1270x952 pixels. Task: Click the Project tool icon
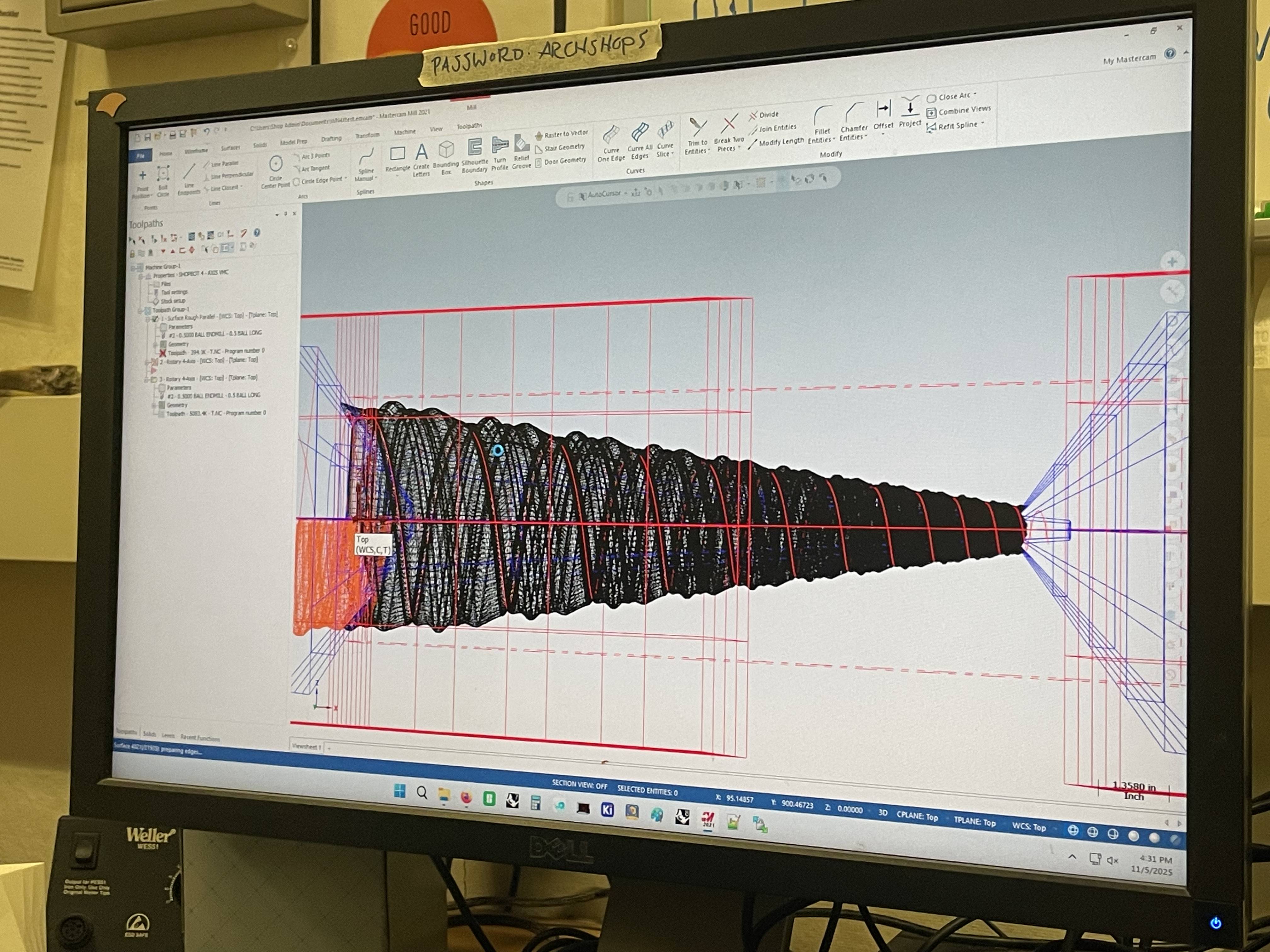click(910, 107)
